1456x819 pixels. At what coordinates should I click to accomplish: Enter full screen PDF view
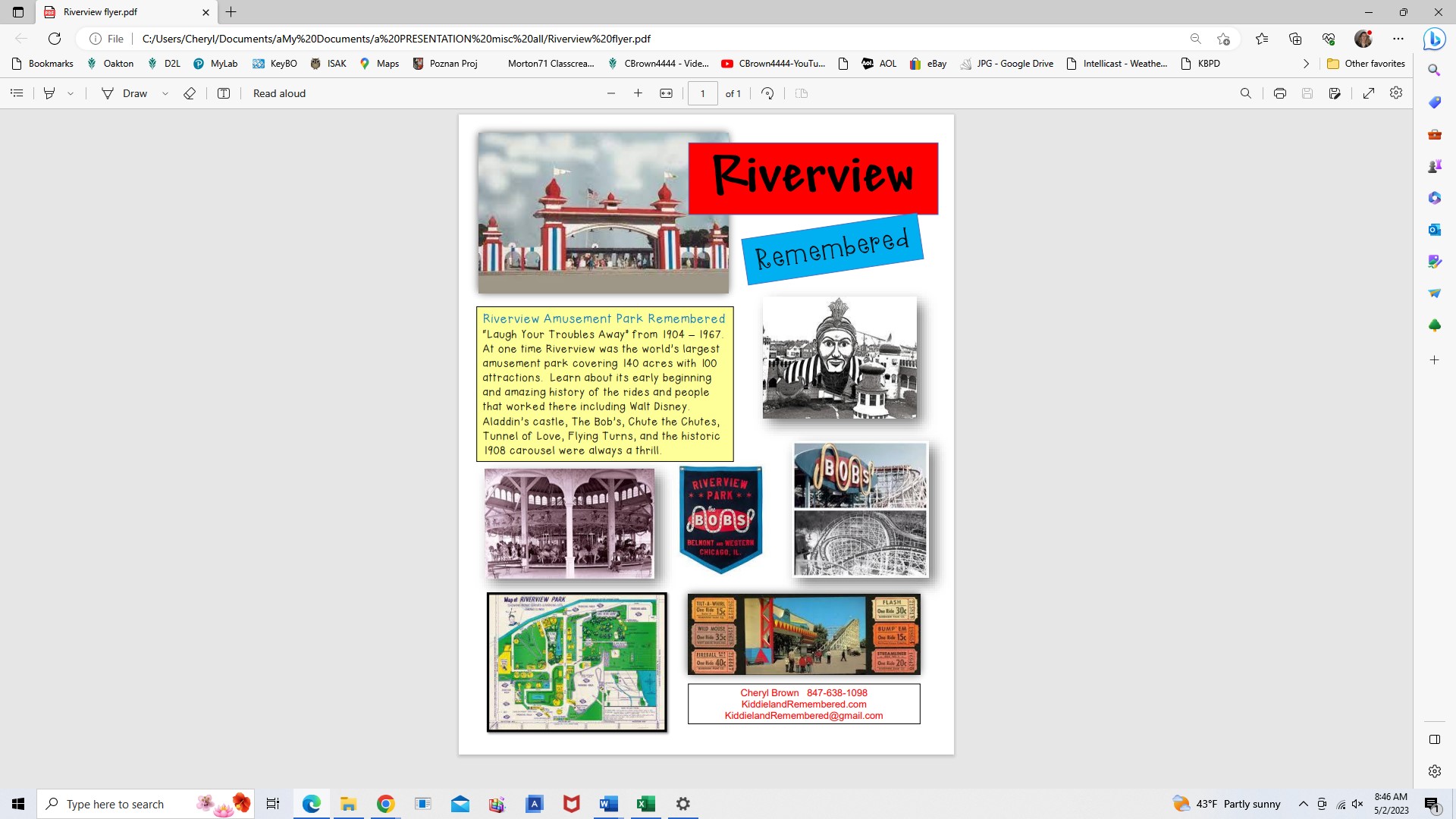point(1369,93)
